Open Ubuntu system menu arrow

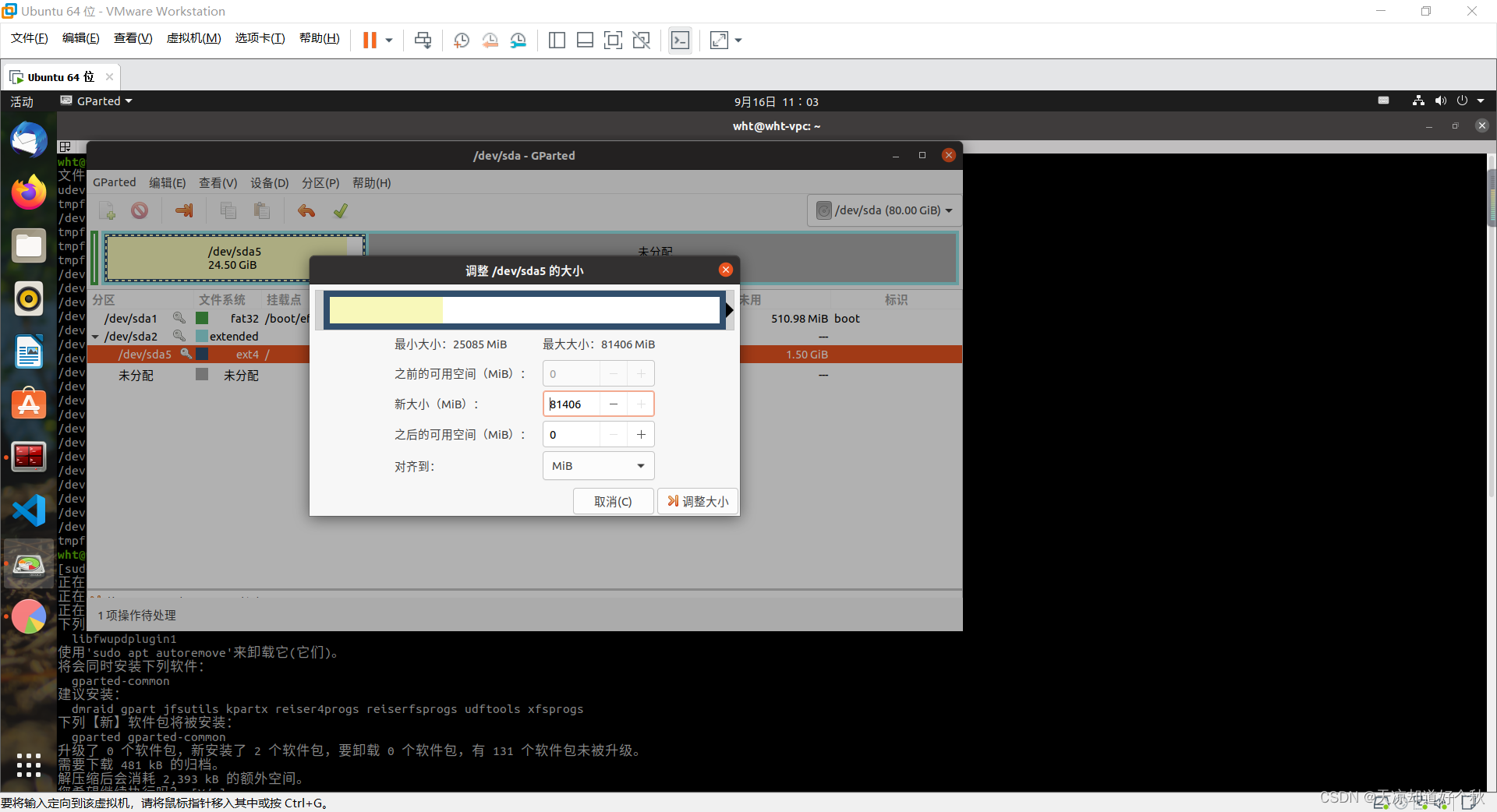[x=1481, y=101]
